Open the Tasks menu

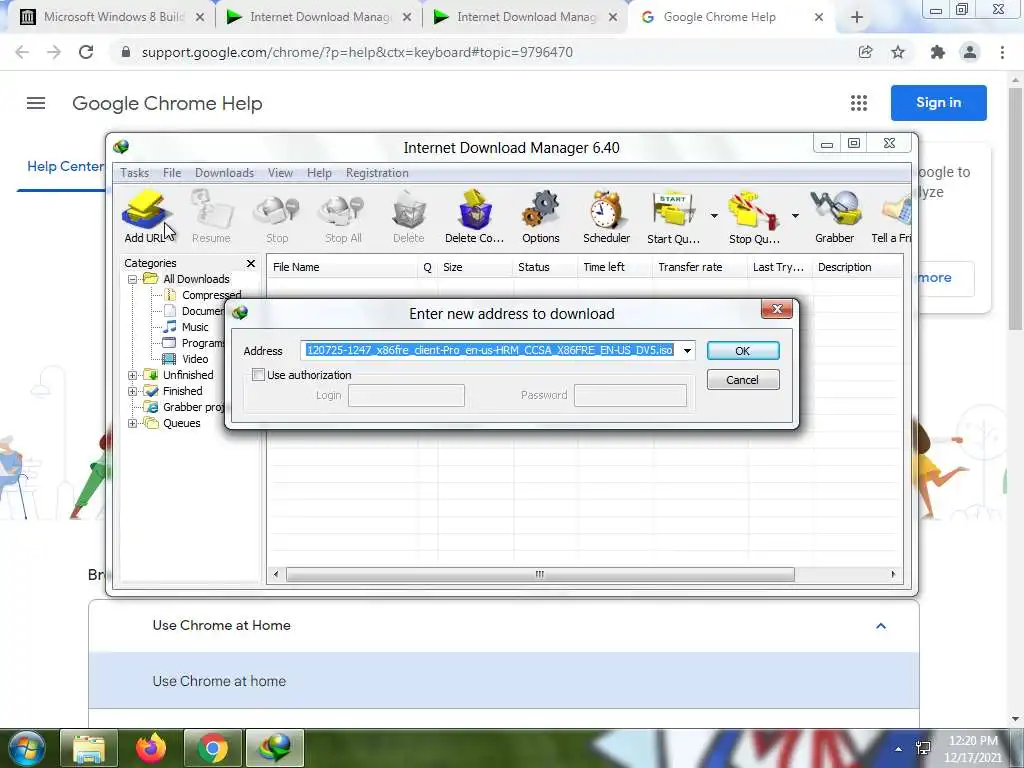134,173
